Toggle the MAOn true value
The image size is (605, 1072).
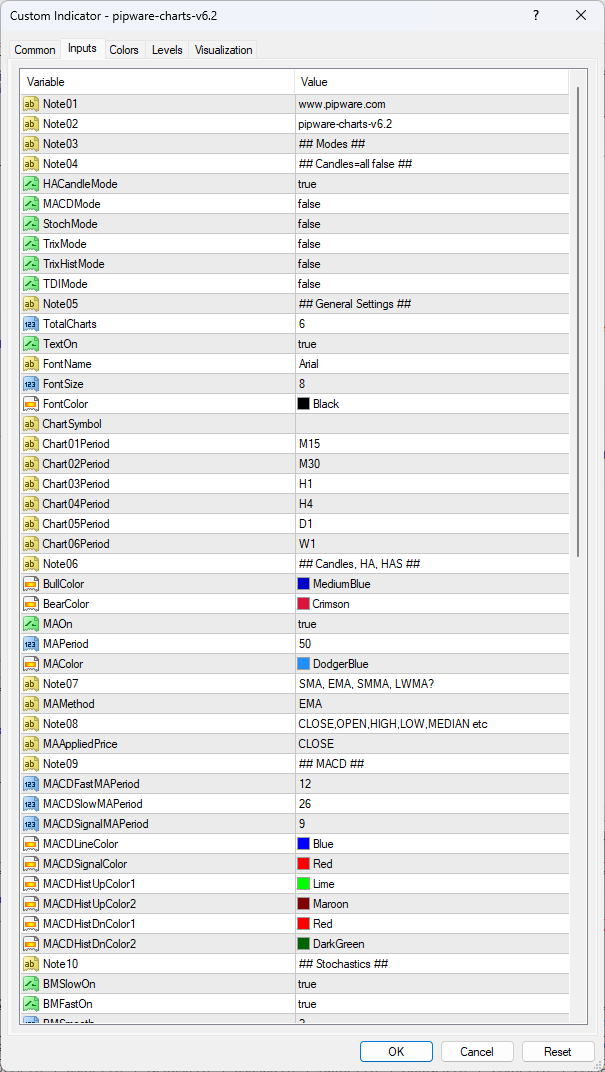(307, 624)
